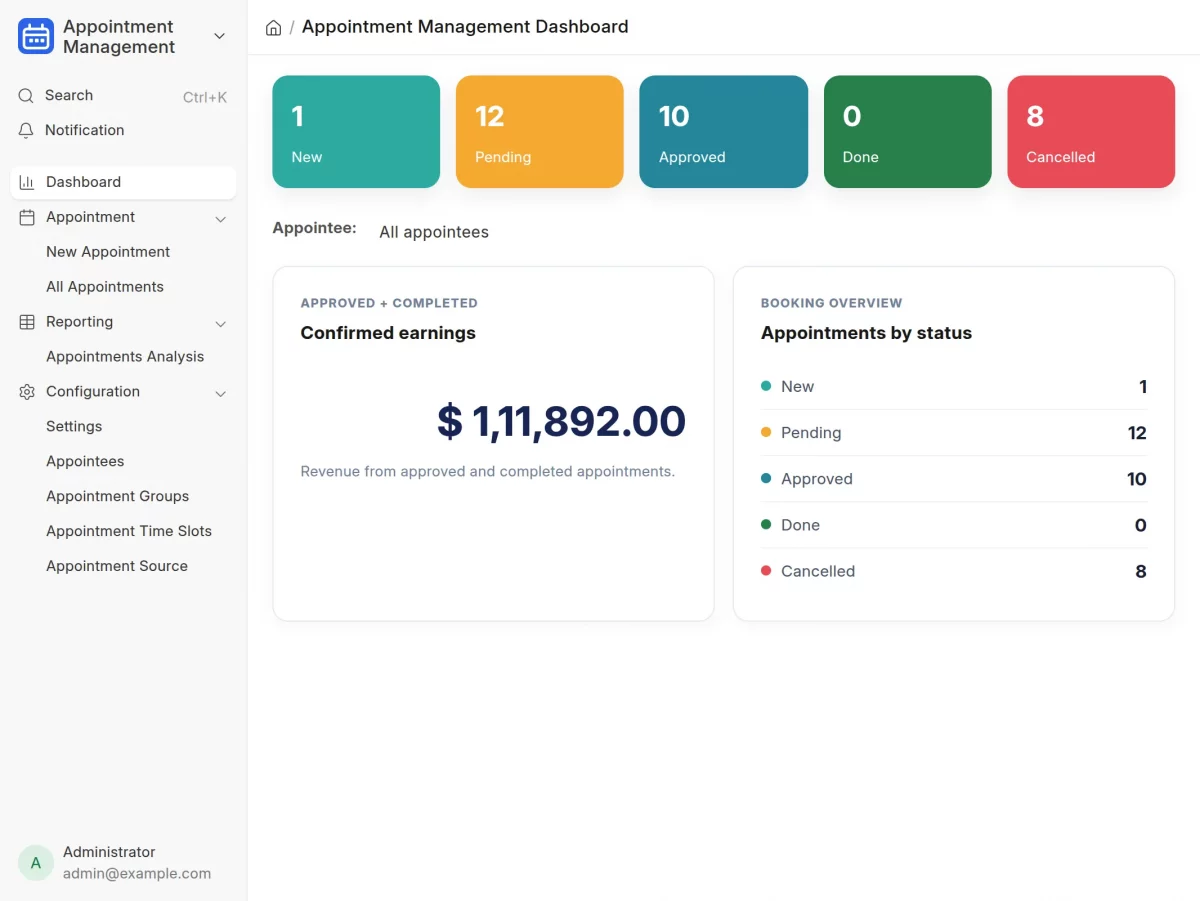Viewport: 1200px width, 901px height.
Task: Go to Appointees configuration
Action: [x=85, y=462]
